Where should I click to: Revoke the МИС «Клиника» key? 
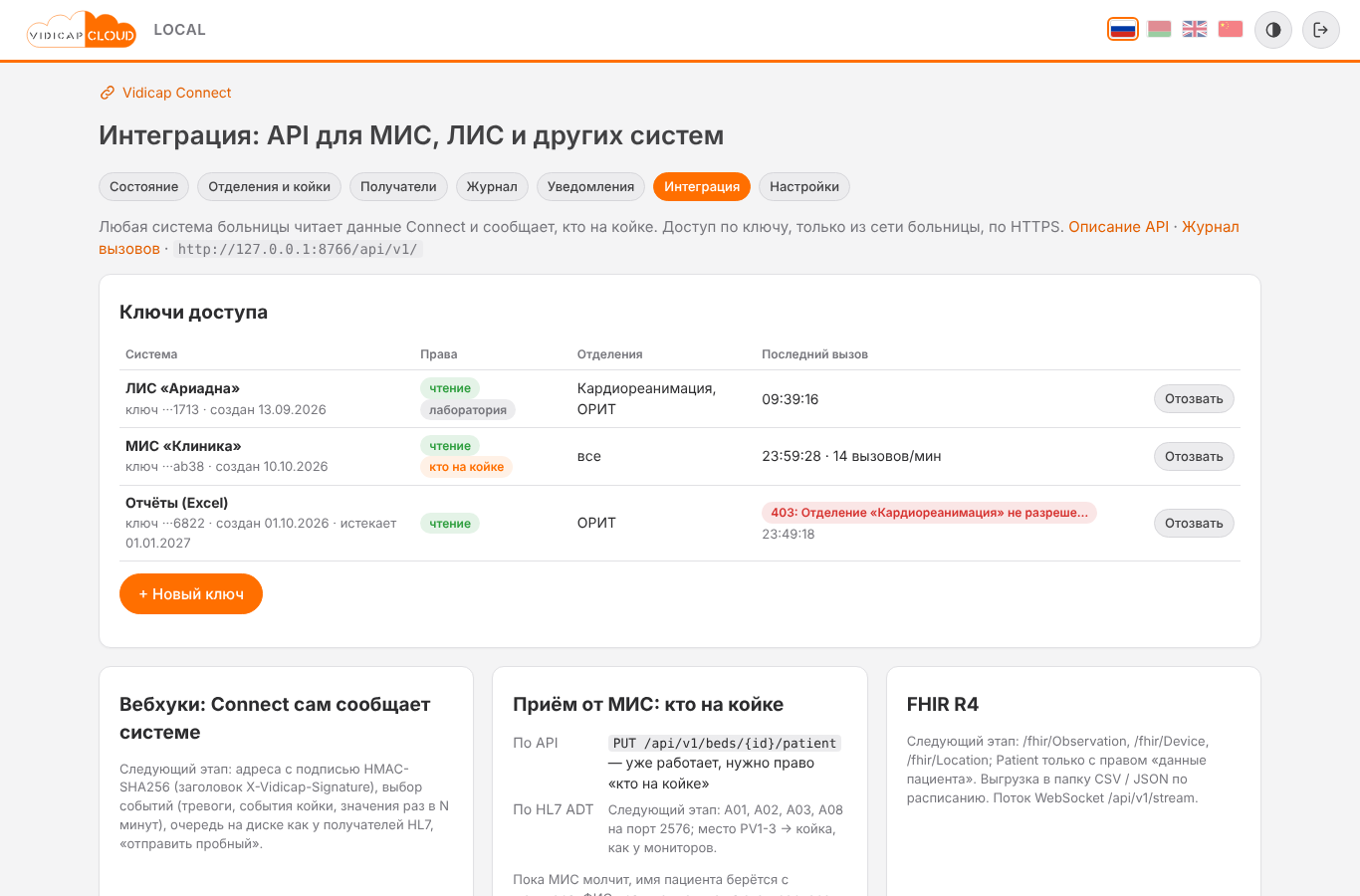pyautogui.click(x=1194, y=457)
